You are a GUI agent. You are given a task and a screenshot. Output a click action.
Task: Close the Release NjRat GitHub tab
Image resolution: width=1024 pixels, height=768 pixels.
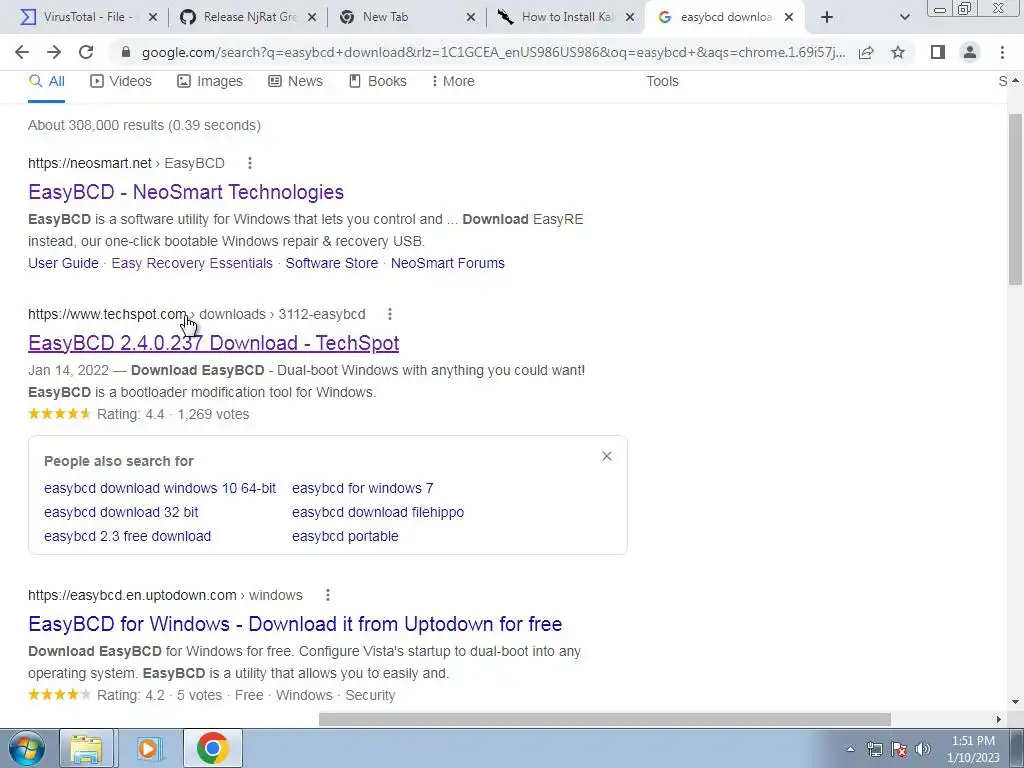pyautogui.click(x=312, y=18)
